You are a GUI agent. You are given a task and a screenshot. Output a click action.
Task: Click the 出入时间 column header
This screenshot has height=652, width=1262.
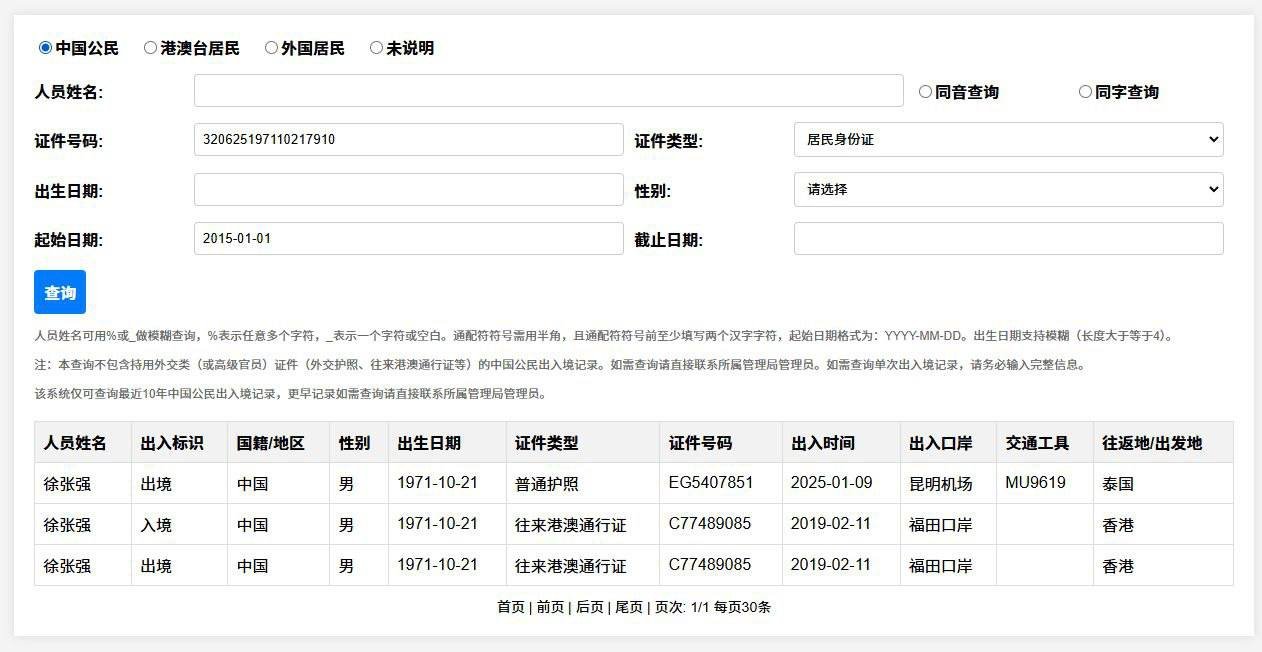click(x=822, y=443)
